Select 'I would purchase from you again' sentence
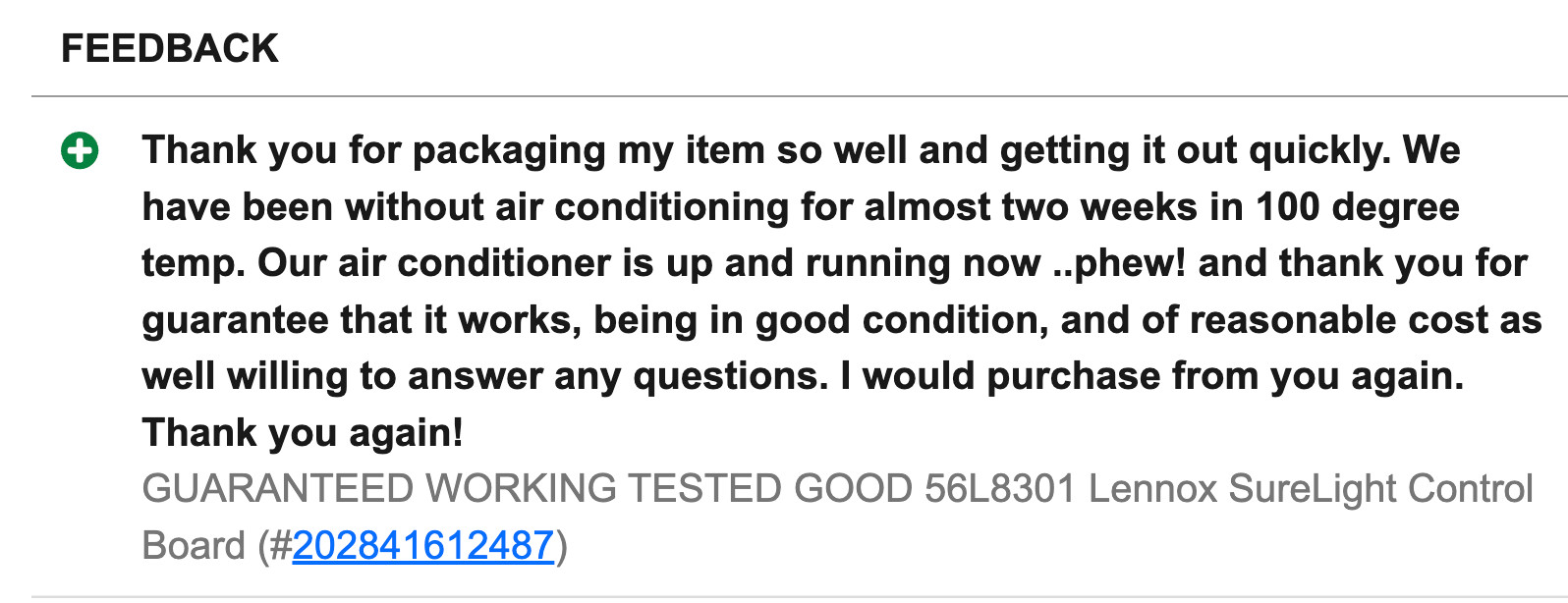Screen dimensions: 1568x603 point(1152,376)
